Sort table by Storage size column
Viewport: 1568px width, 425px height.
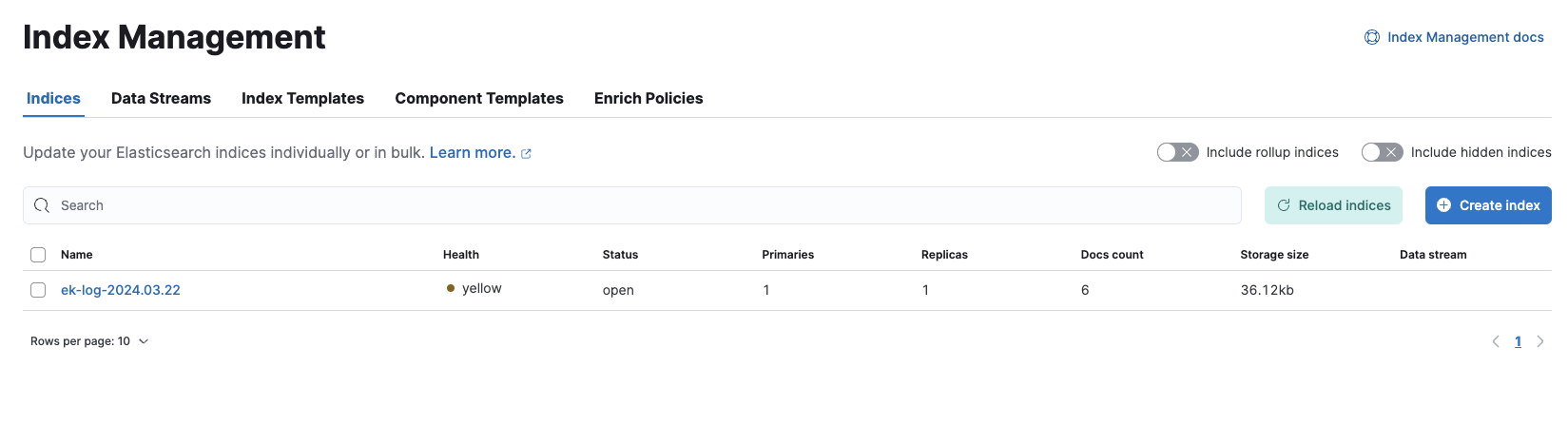[1274, 255]
